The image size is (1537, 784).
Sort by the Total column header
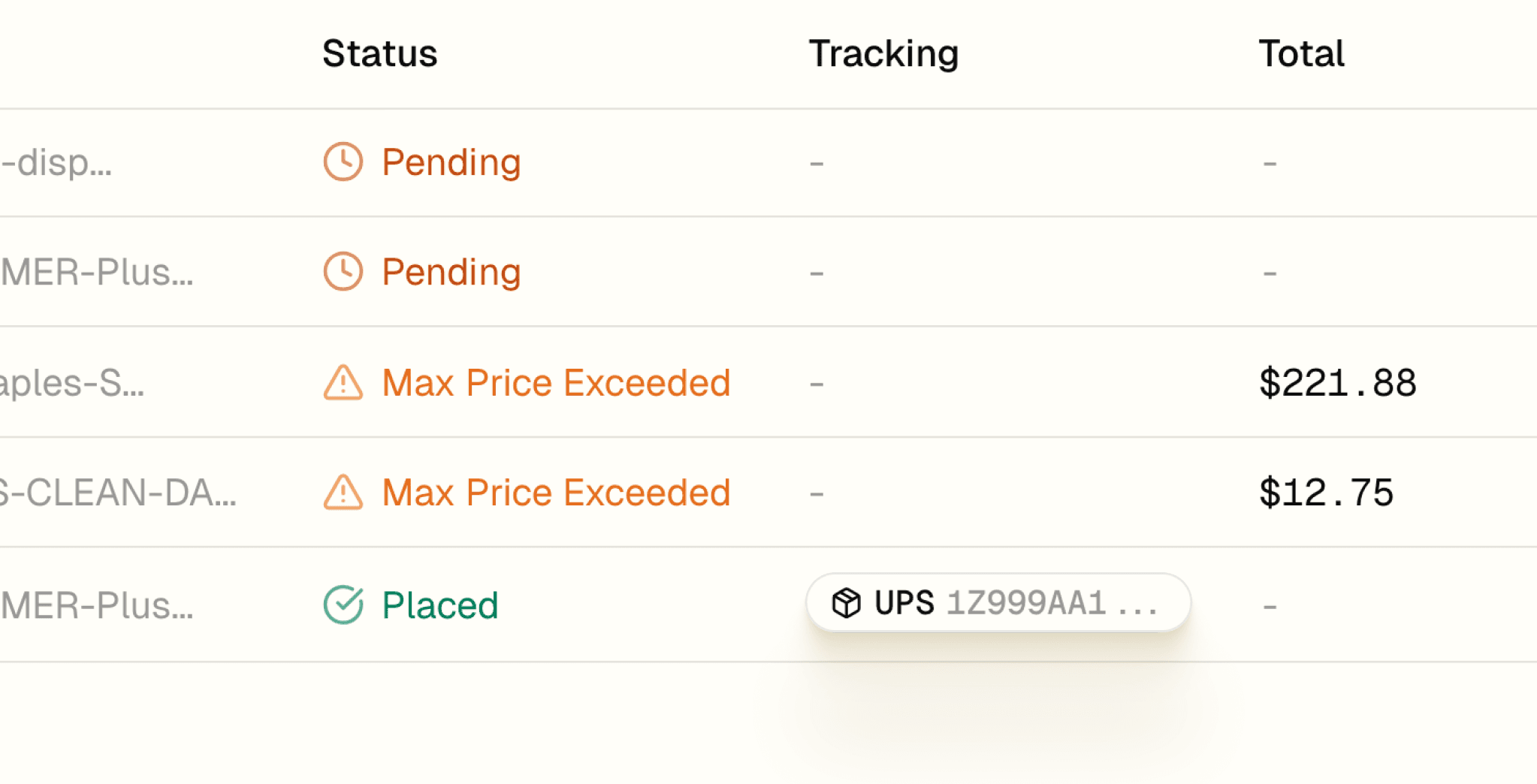tap(1301, 53)
